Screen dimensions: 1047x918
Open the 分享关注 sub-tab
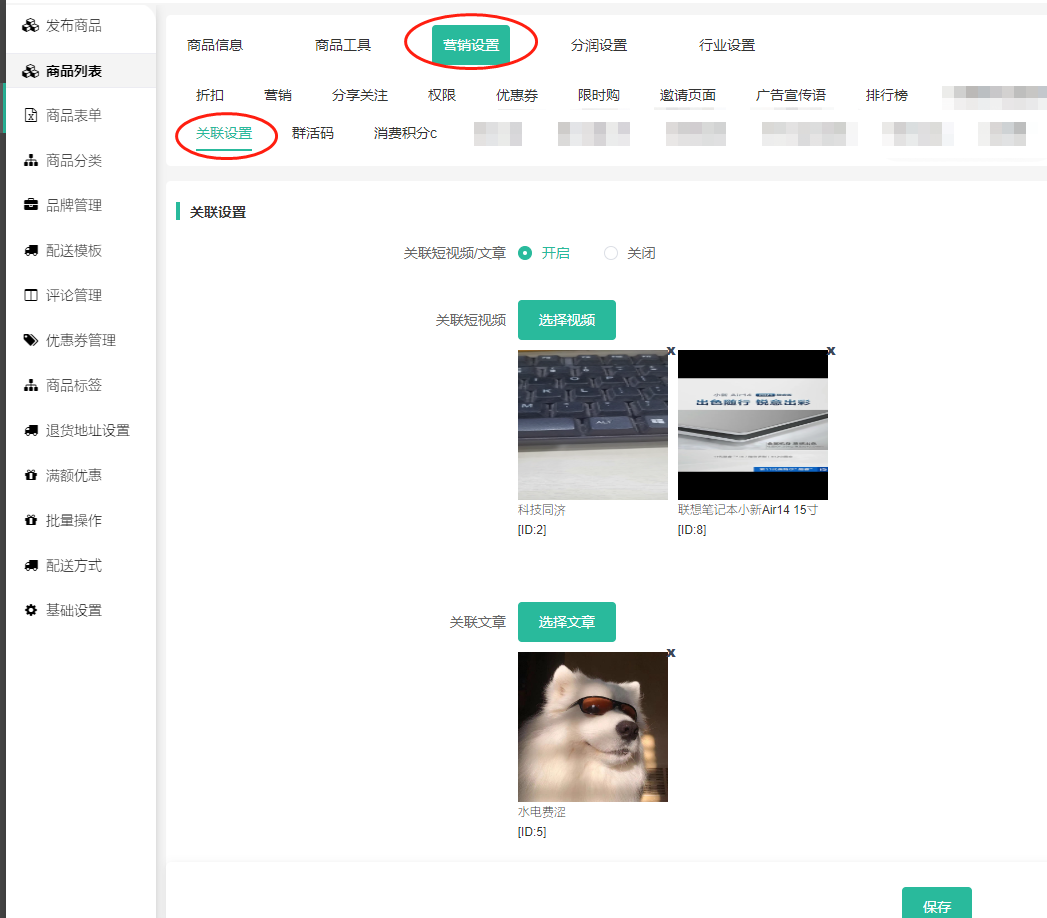tap(360, 95)
